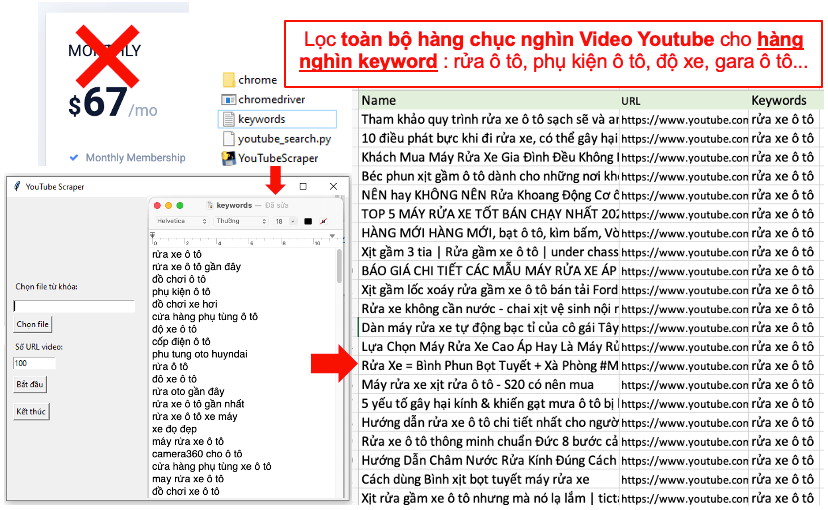
Task: Select cell 'Tham khảo quy trình rửa xe ô tô'
Action: pyautogui.click(x=489, y=120)
